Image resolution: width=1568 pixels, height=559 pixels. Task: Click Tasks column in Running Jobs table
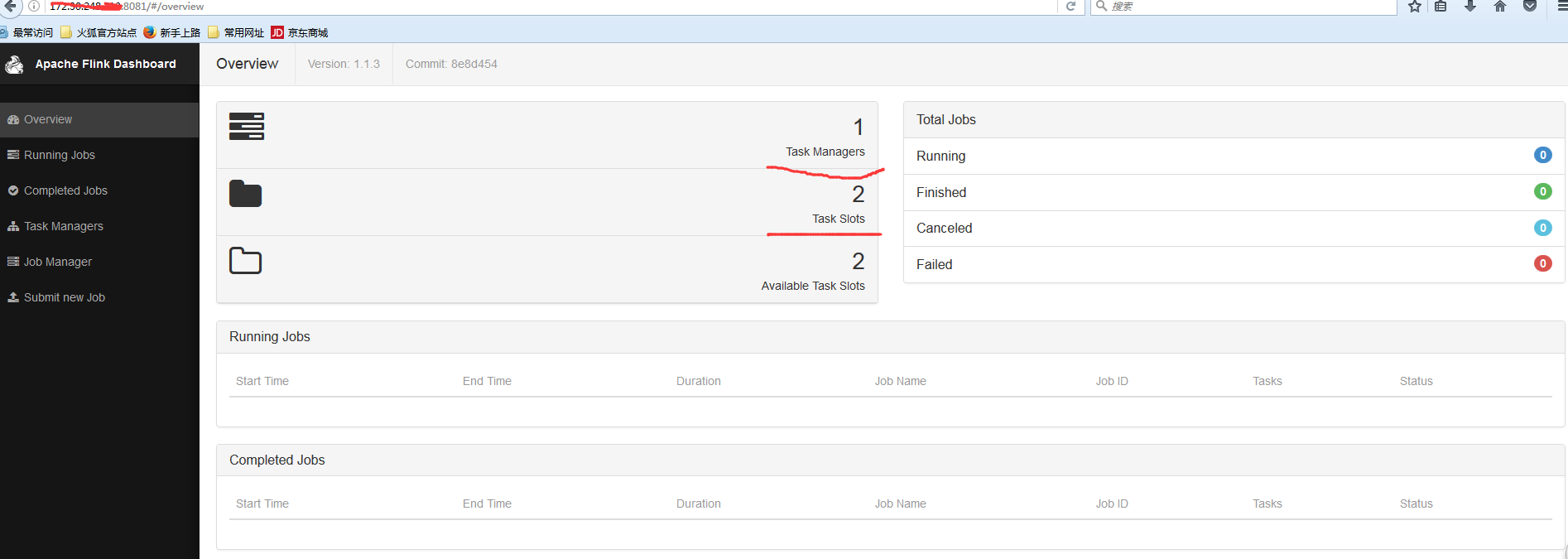pos(1267,381)
